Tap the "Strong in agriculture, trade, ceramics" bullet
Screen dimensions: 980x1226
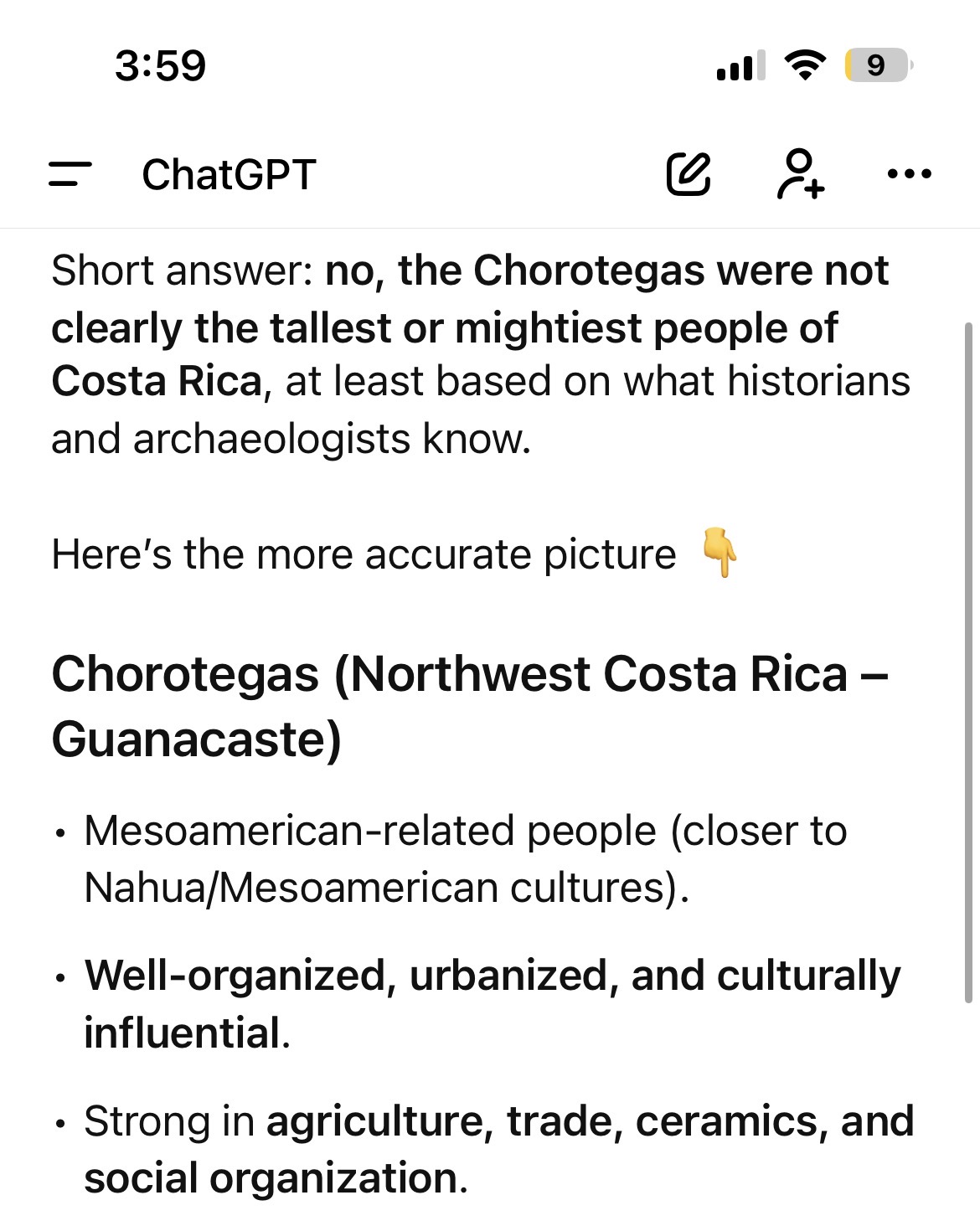(x=498, y=1122)
